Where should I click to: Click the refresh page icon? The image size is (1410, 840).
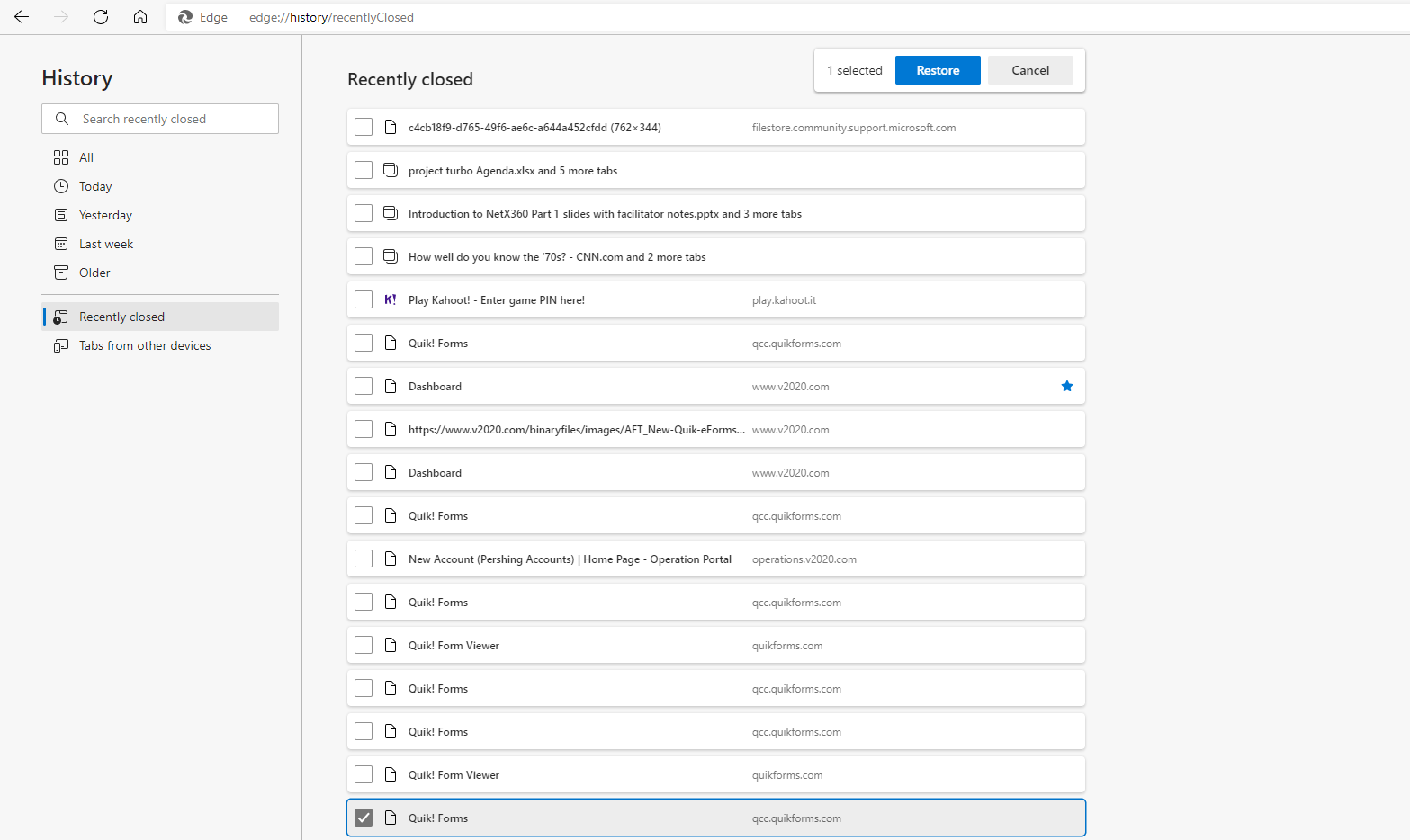(101, 17)
